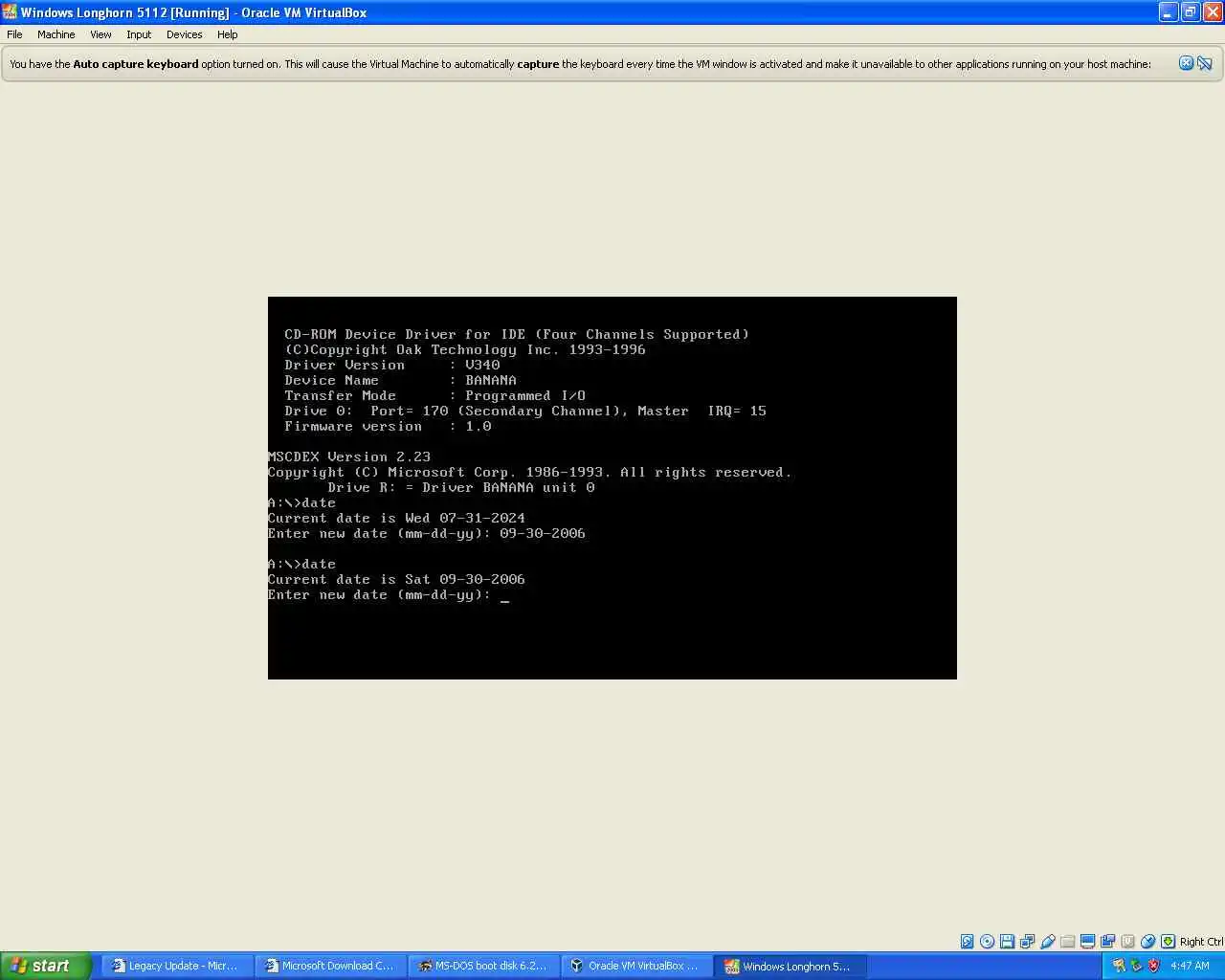This screenshot has height=980, width=1225.
Task: Open the Machine menu
Action: (56, 34)
